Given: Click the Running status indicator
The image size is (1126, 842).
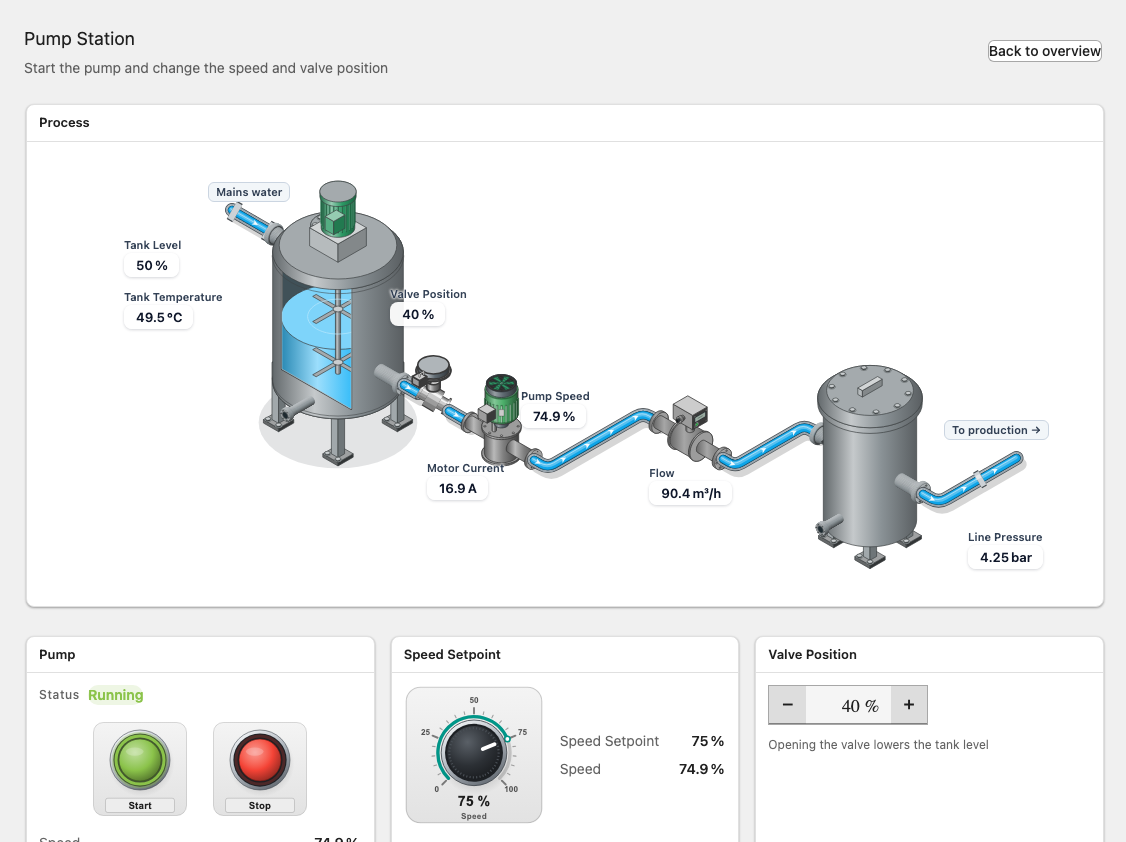Looking at the screenshot, I should 116,695.
